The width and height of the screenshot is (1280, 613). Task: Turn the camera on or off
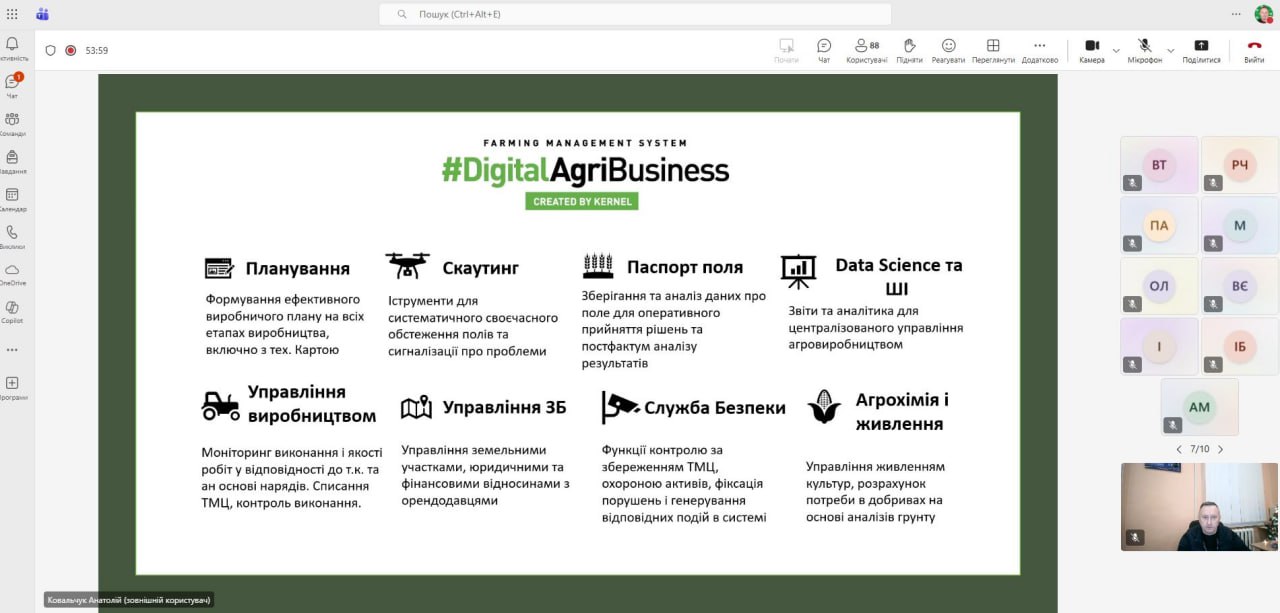pyautogui.click(x=1091, y=50)
